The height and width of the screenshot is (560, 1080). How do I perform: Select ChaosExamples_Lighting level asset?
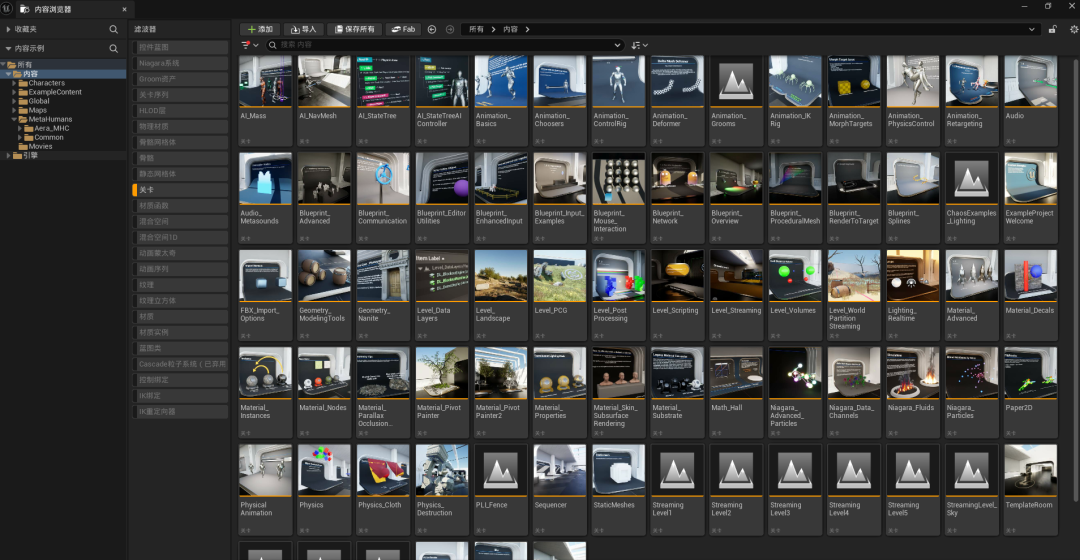pyautogui.click(x=972, y=198)
